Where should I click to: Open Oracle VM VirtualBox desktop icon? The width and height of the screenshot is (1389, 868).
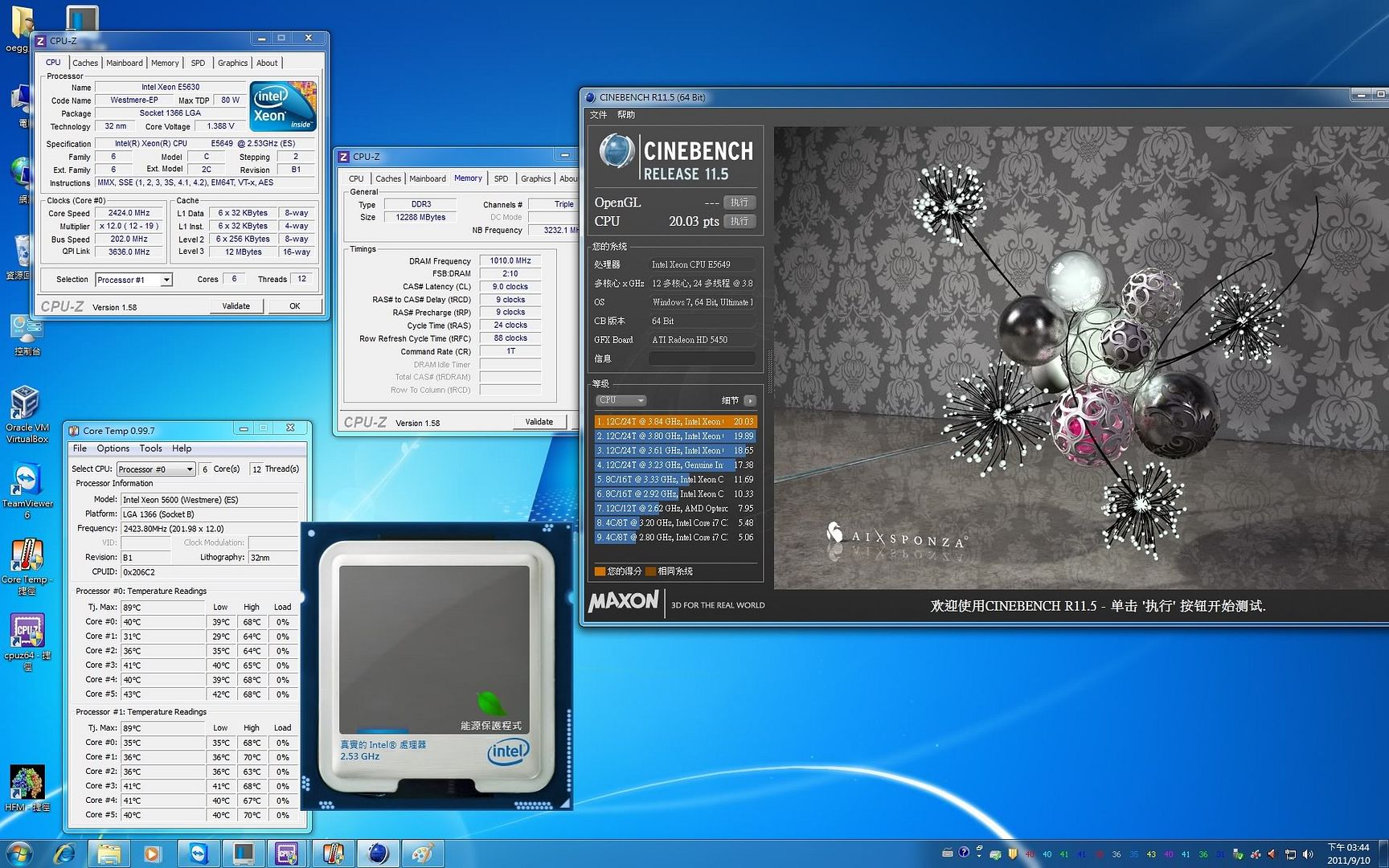pos(27,414)
